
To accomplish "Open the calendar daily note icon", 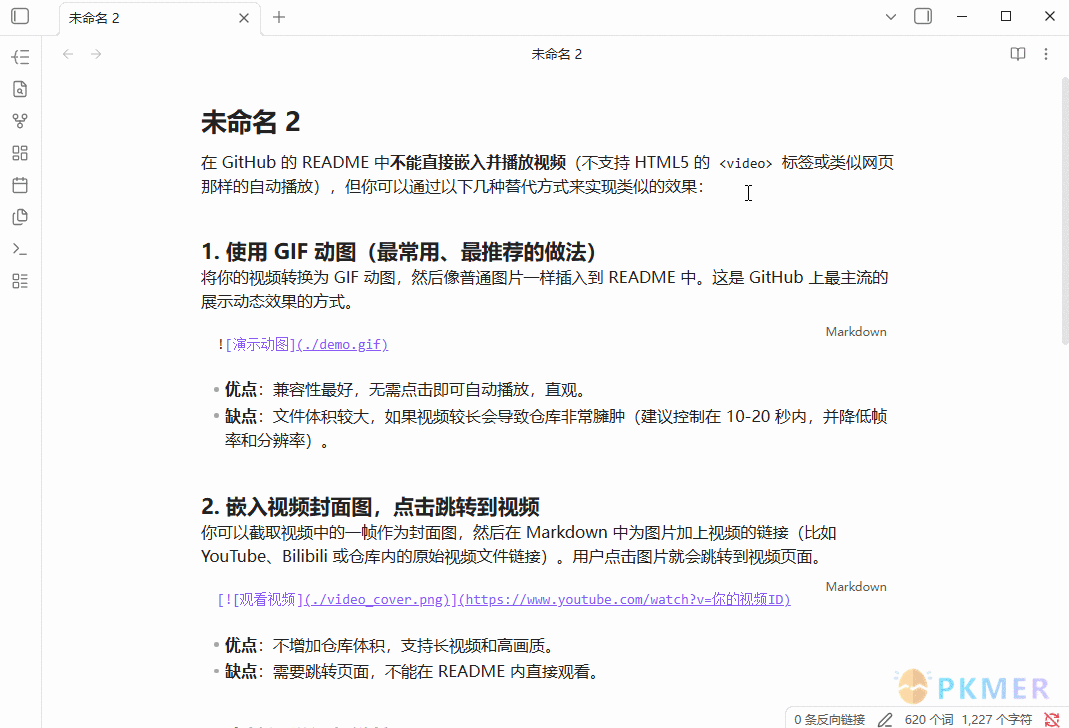I will [20, 185].
